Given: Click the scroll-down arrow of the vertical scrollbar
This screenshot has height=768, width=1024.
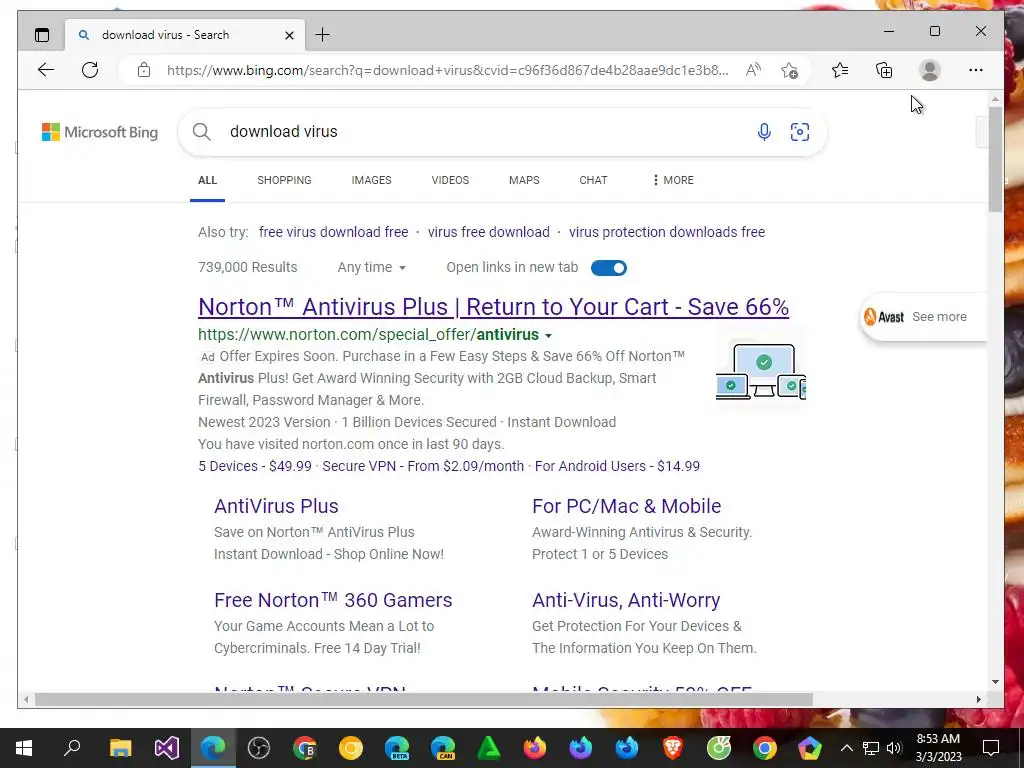Looking at the screenshot, I should 995,682.
